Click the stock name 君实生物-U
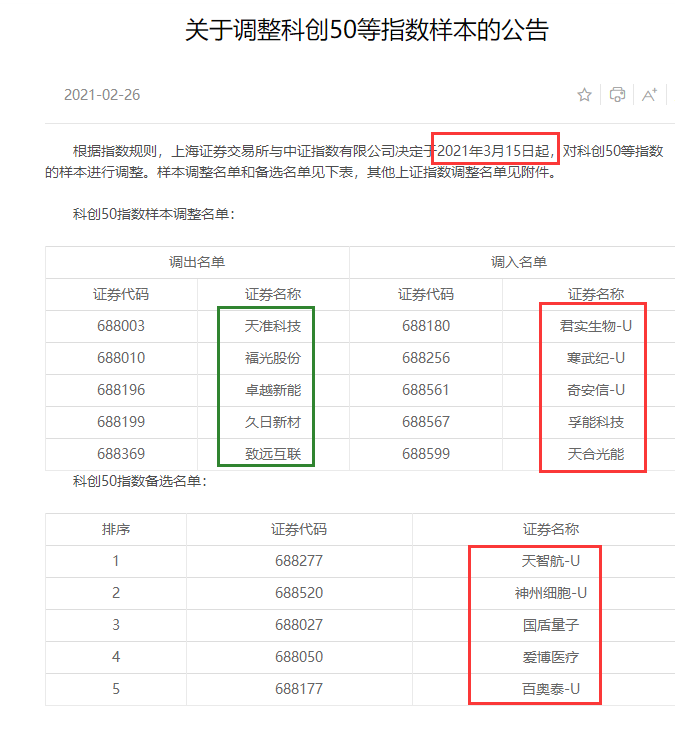The image size is (675, 734). tap(595, 326)
